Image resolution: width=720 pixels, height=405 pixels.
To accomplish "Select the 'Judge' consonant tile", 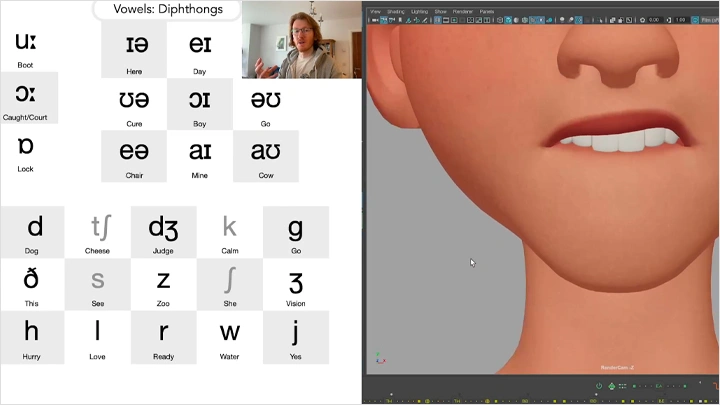I will click(x=163, y=232).
